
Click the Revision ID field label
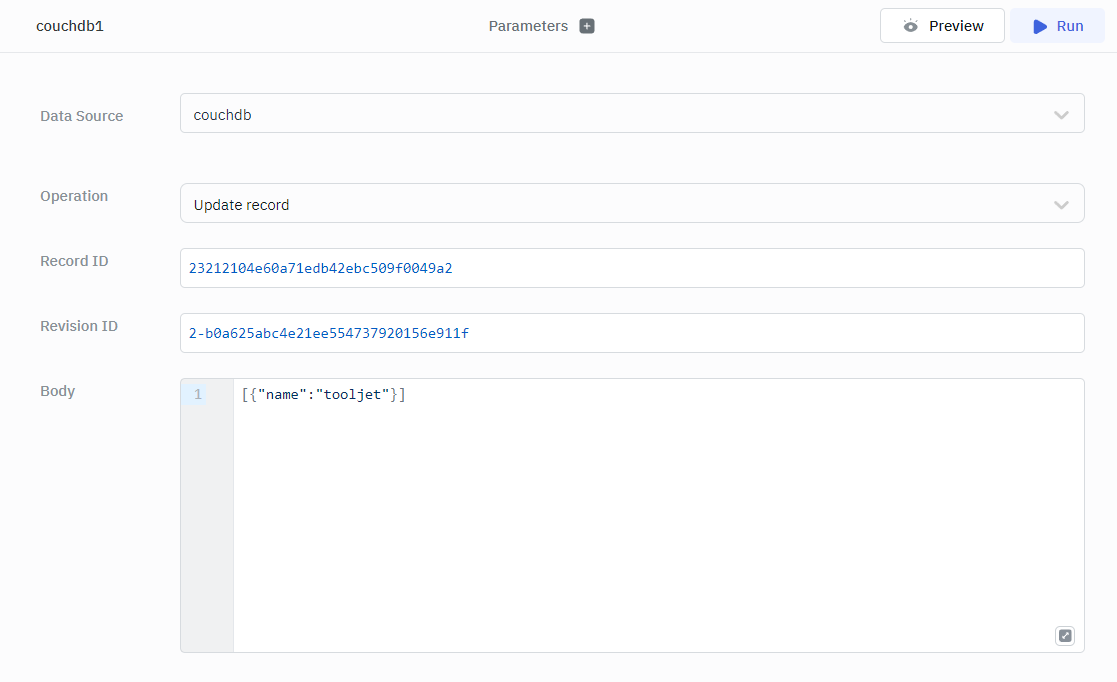pos(79,326)
